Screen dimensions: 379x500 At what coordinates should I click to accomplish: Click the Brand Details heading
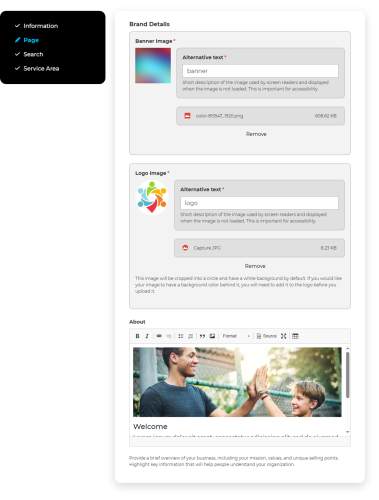149,24
